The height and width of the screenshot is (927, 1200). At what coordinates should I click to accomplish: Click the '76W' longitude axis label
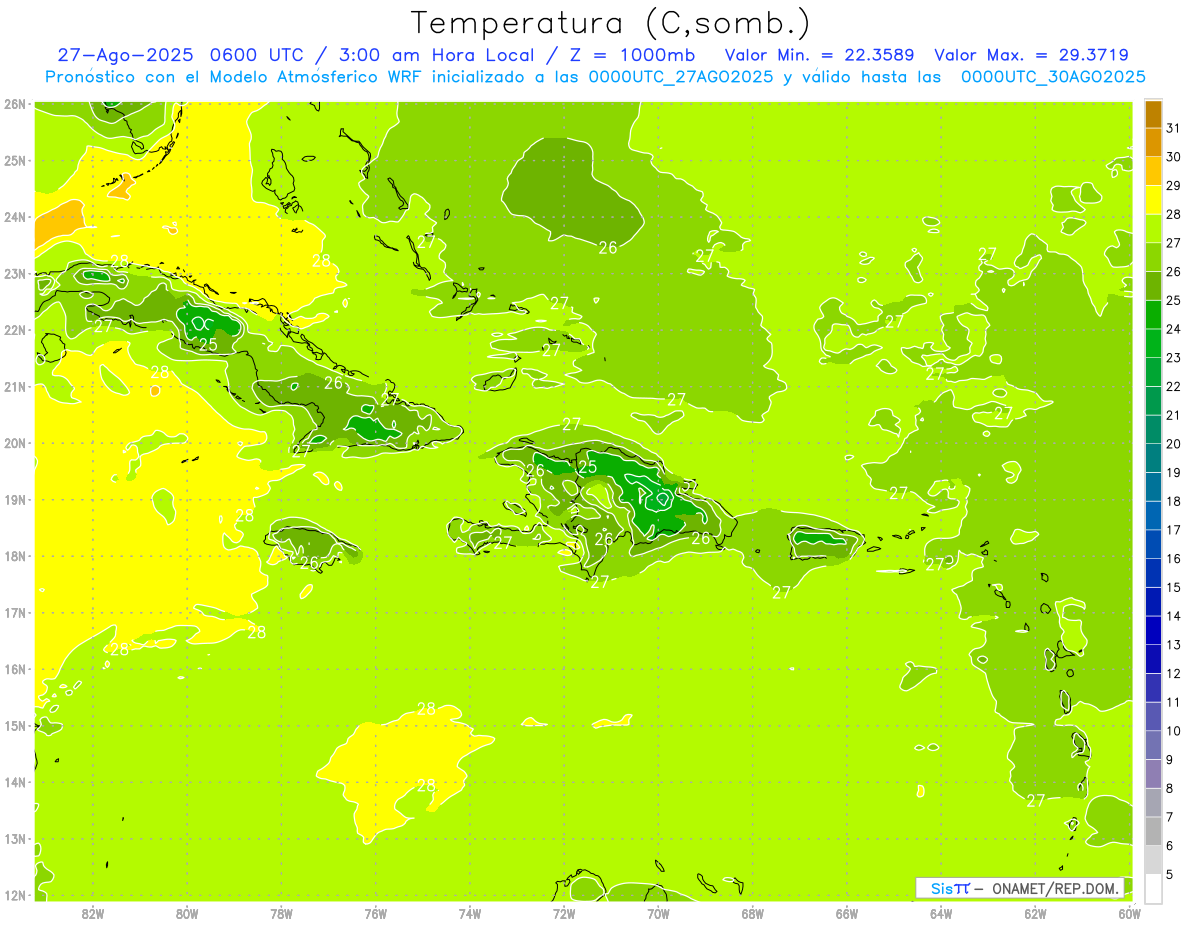click(x=376, y=913)
